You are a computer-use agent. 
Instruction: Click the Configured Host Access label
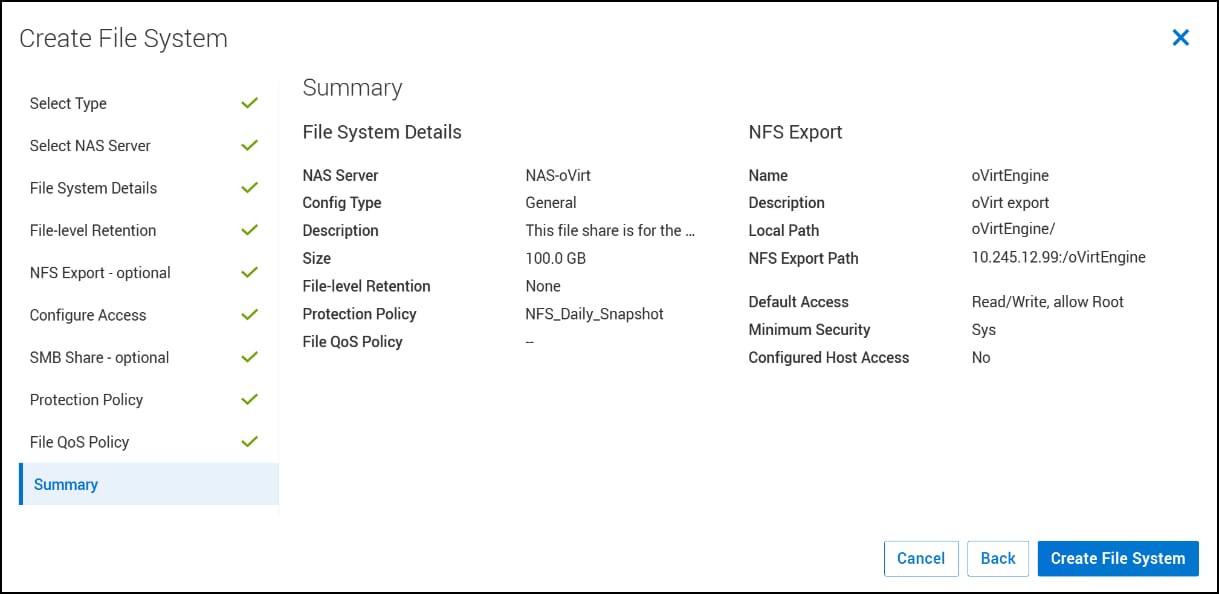click(829, 357)
